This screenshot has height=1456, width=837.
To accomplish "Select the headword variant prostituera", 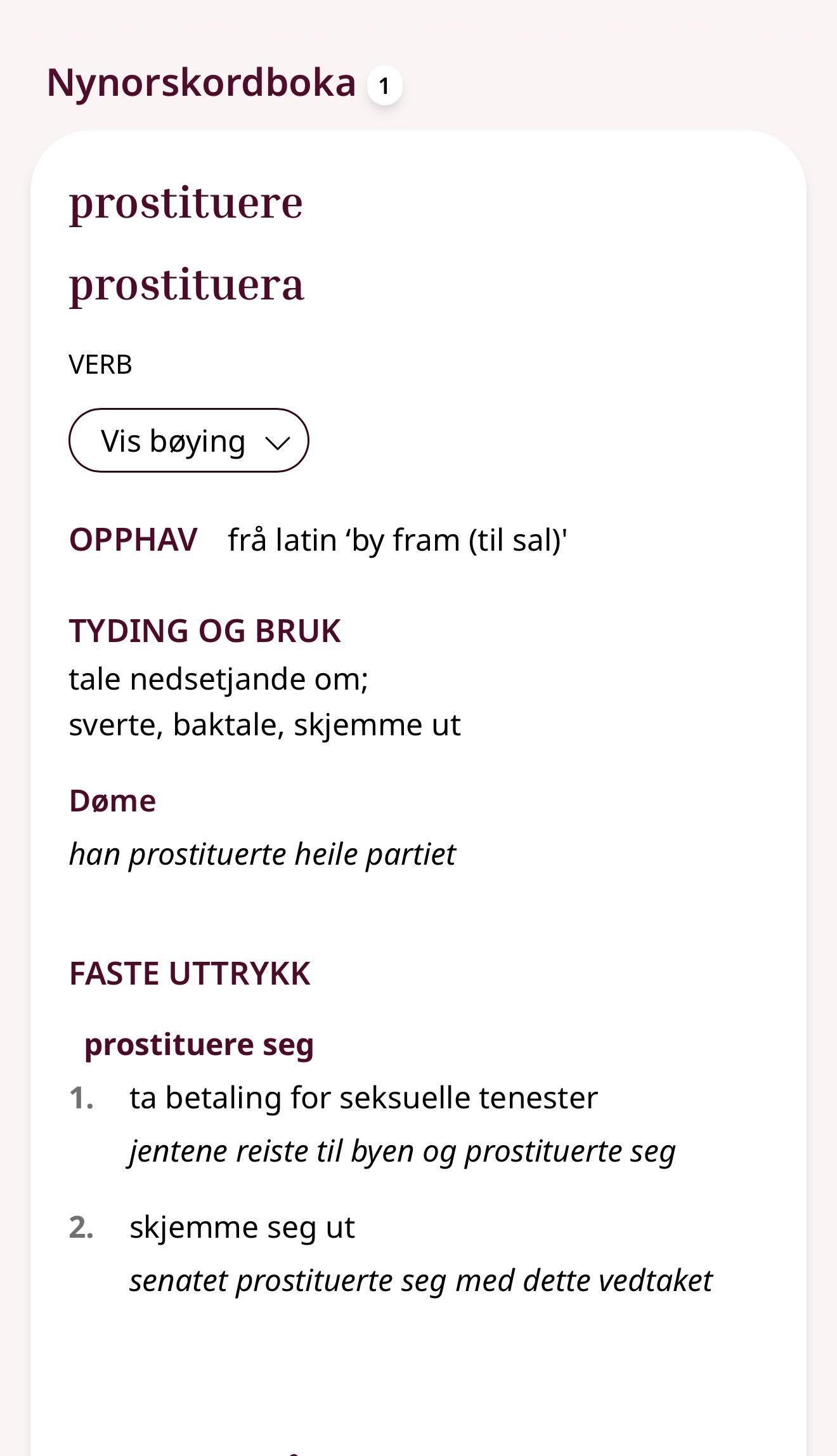I will click(x=186, y=285).
